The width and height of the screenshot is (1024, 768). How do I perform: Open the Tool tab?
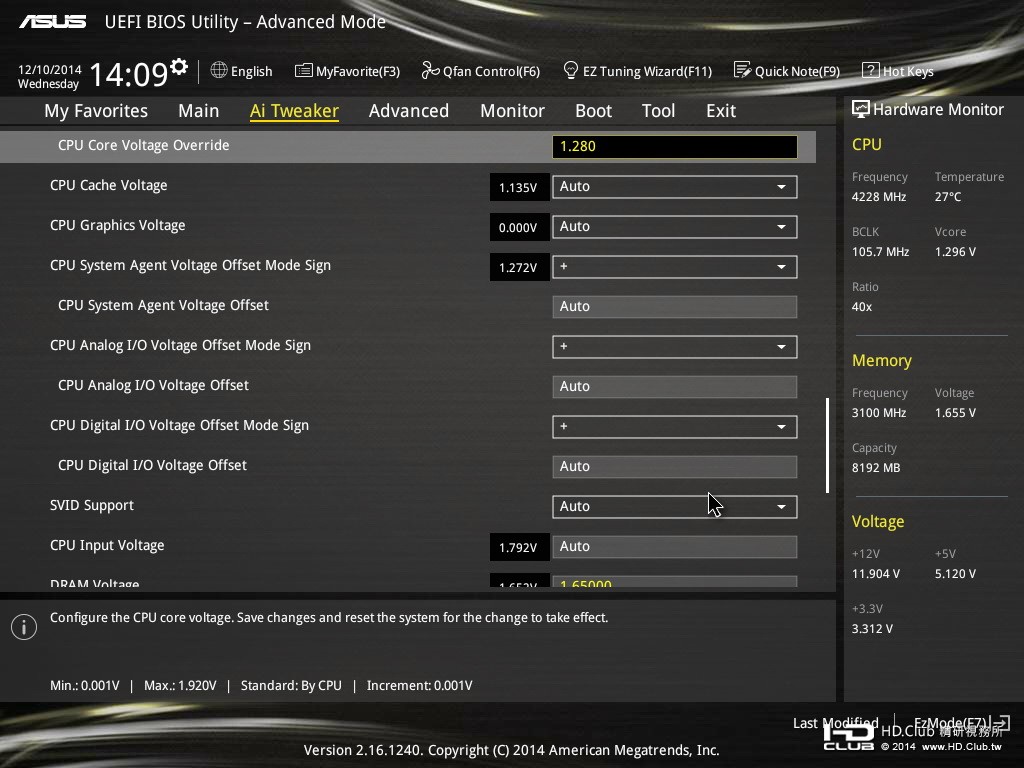[x=658, y=111]
